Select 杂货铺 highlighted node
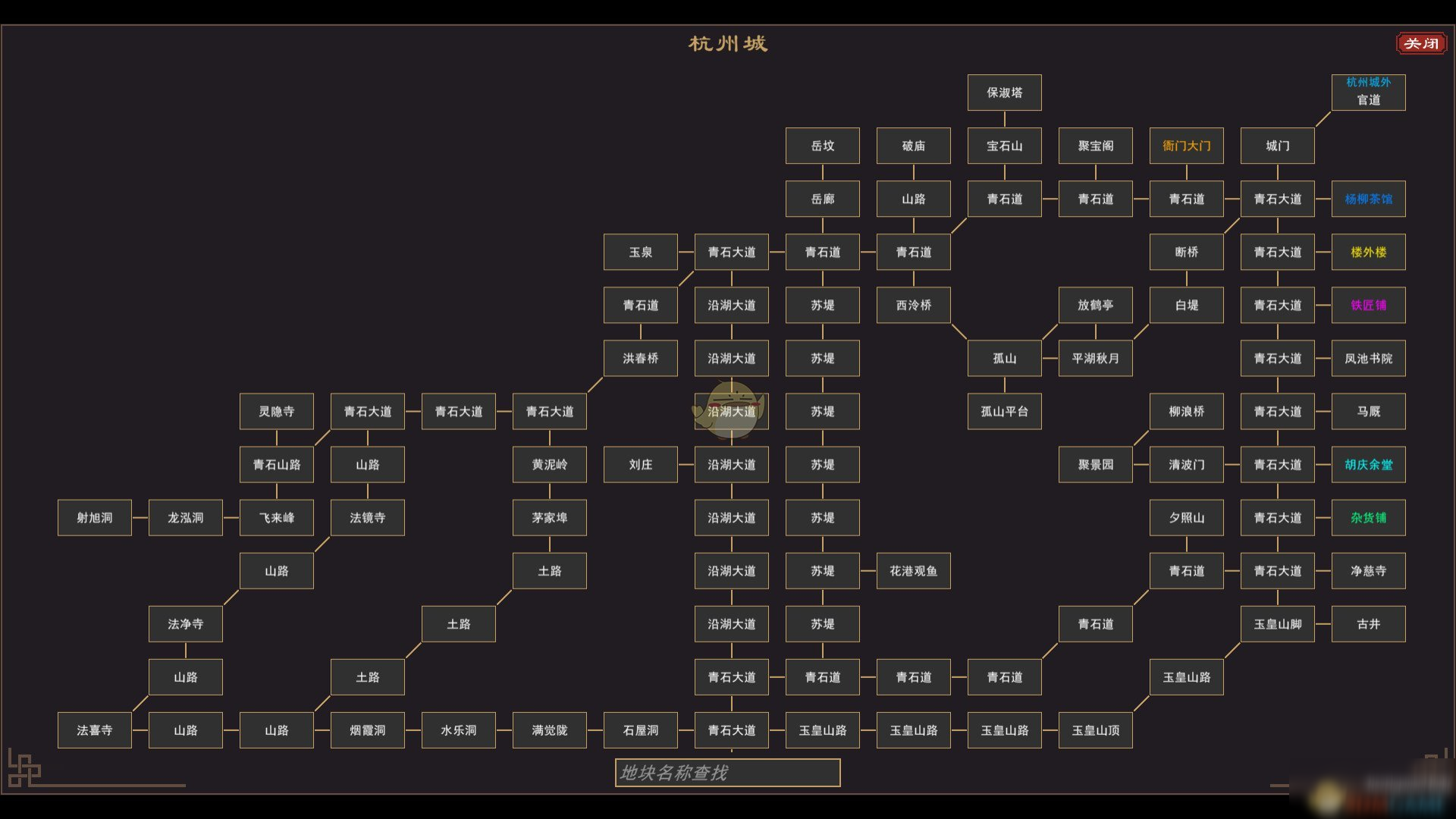Screen dimensions: 1456x819 pyautogui.click(x=1367, y=517)
